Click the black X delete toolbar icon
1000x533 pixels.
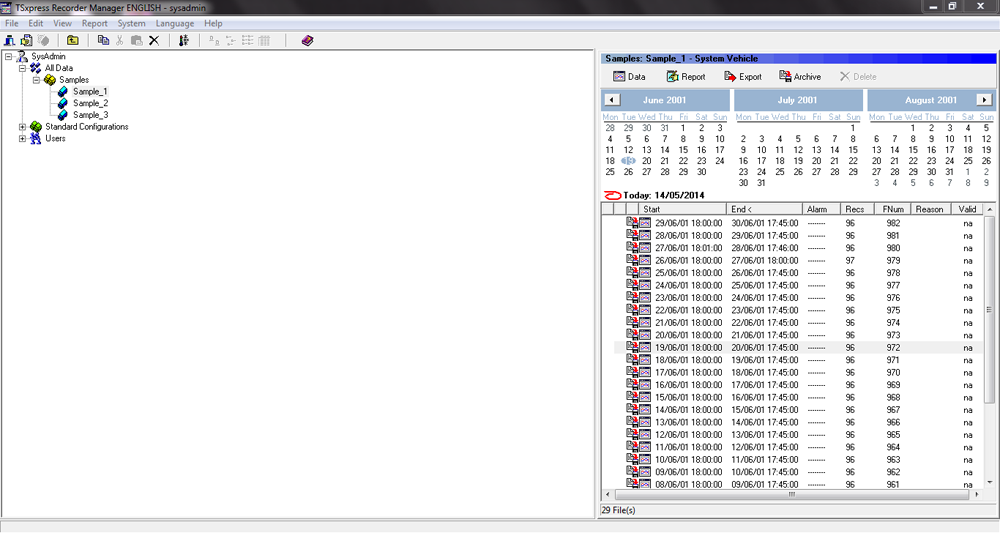point(154,40)
